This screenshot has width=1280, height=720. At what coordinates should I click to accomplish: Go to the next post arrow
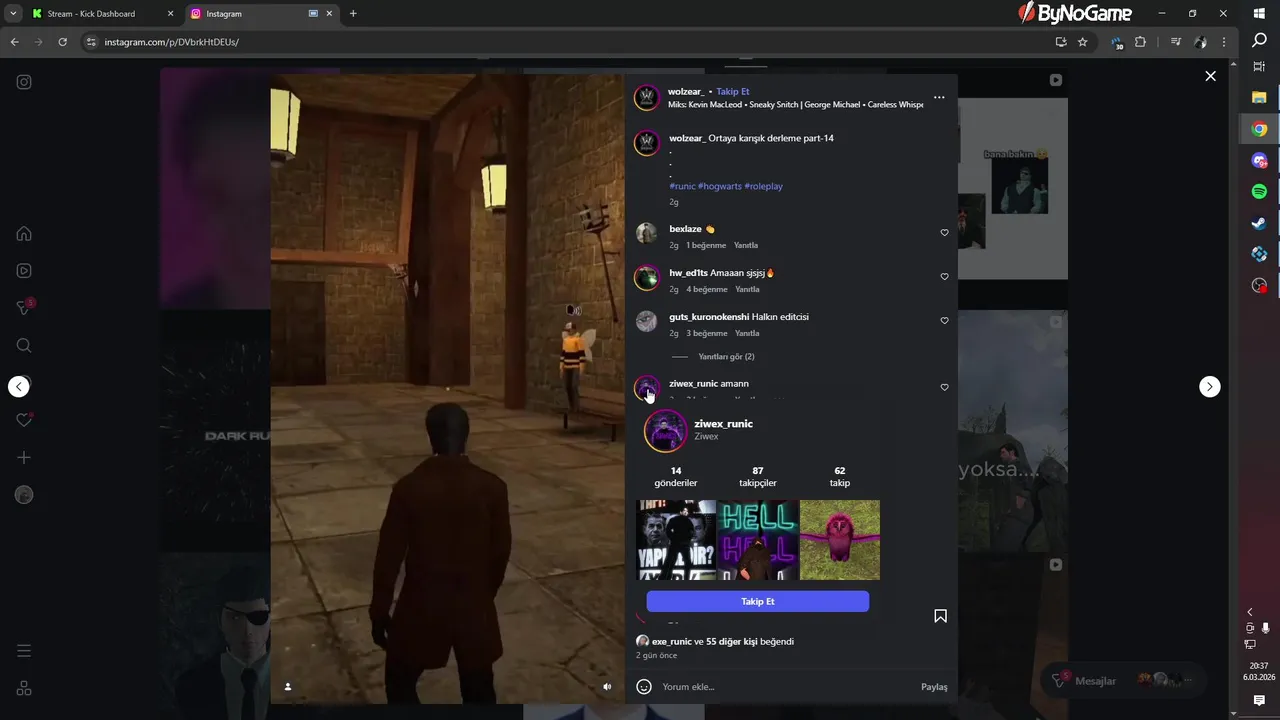coord(1210,386)
